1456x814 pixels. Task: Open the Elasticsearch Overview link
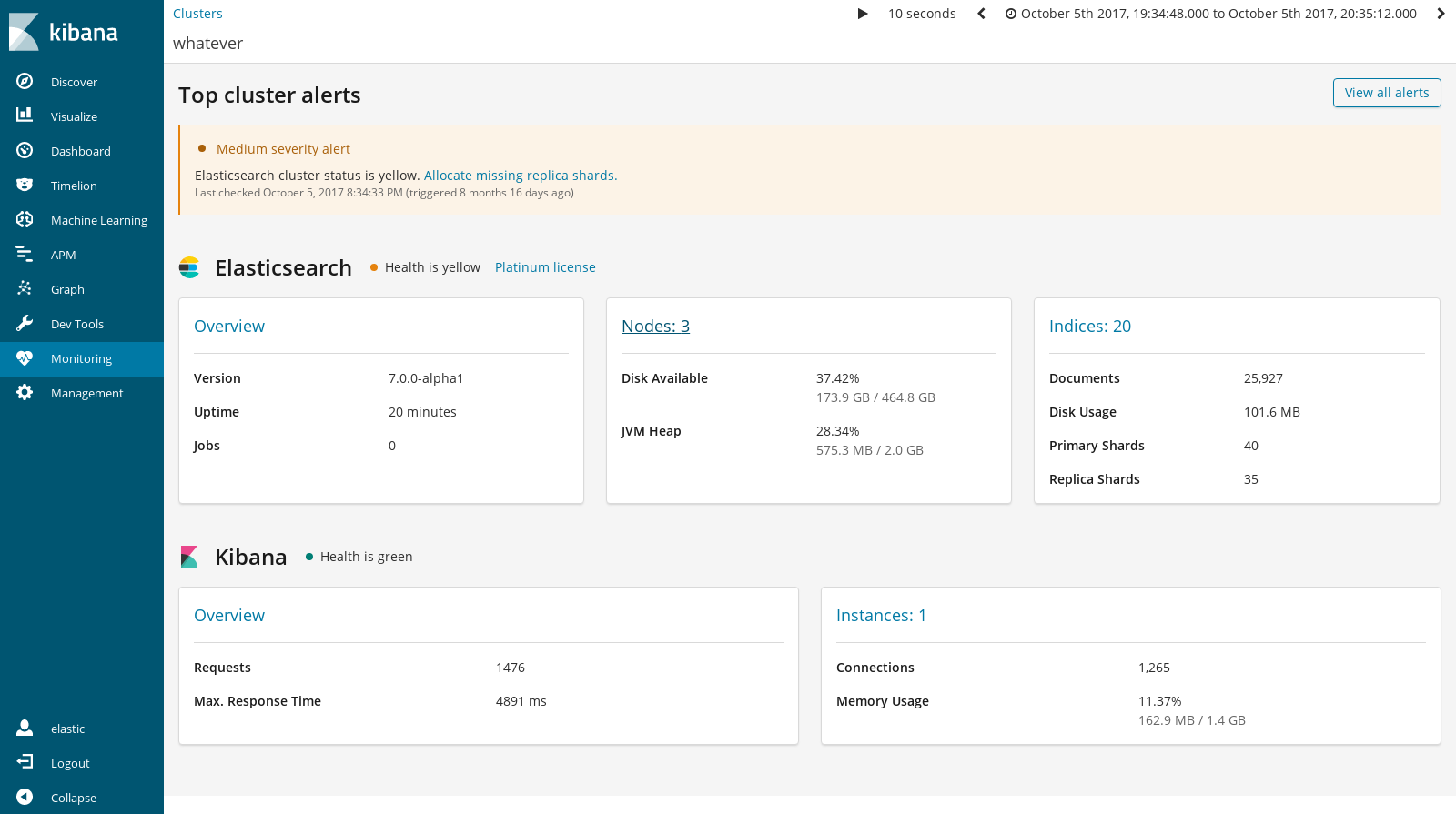click(229, 327)
